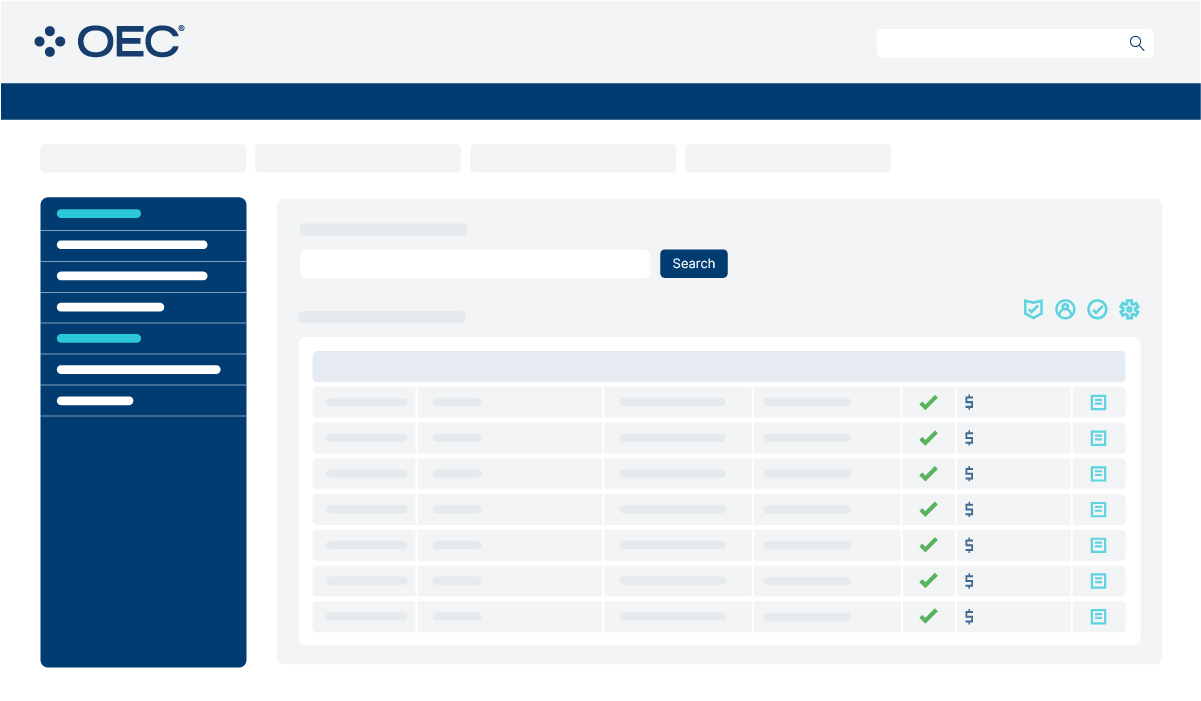Image resolution: width=1201 pixels, height=701 pixels.
Task: Open the shield checkmark icon above table
Action: tap(1033, 310)
